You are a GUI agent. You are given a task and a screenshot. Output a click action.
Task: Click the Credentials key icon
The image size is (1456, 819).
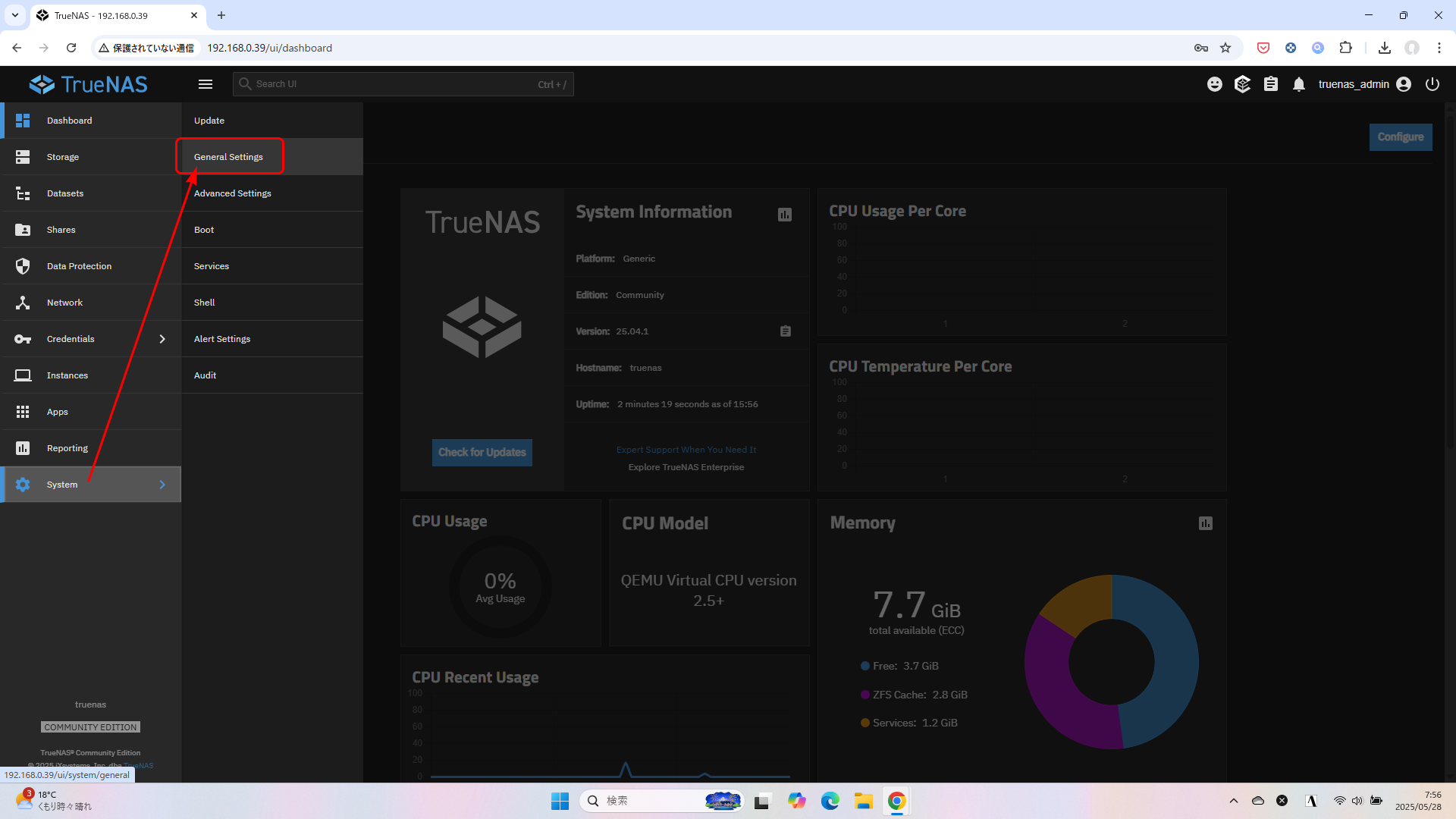click(23, 339)
